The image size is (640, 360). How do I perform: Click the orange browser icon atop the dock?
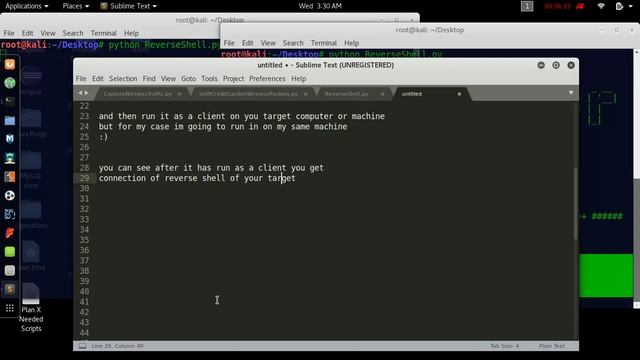[x=10, y=64]
